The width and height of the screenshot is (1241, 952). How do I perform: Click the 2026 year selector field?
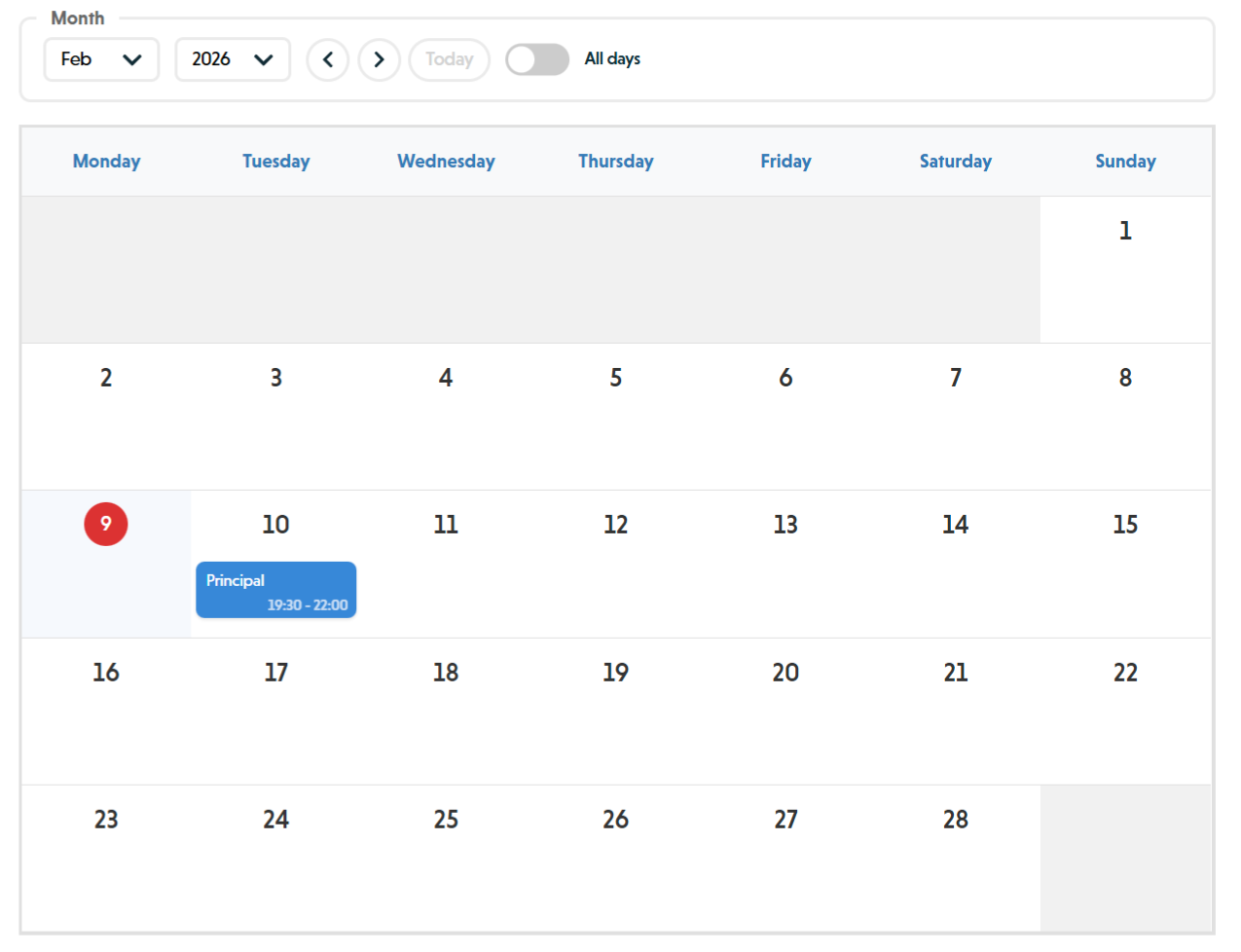pos(232,59)
